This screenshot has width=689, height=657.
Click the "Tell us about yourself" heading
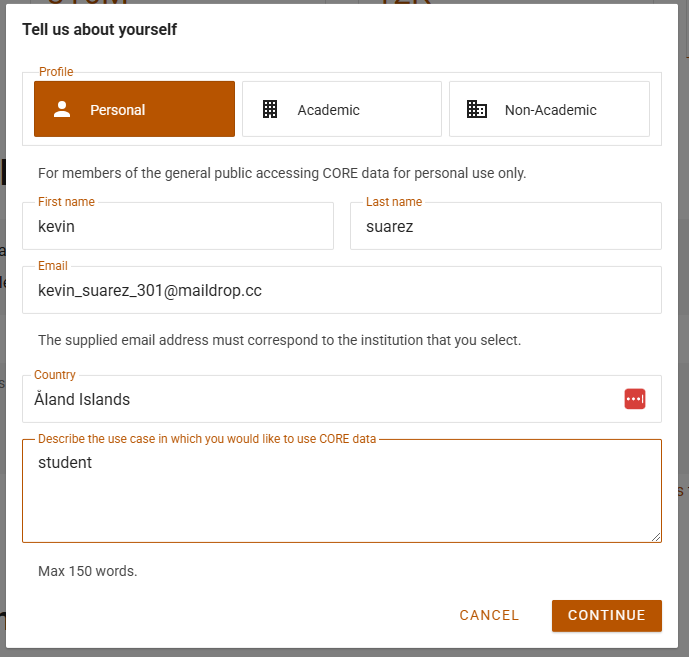click(x=99, y=30)
